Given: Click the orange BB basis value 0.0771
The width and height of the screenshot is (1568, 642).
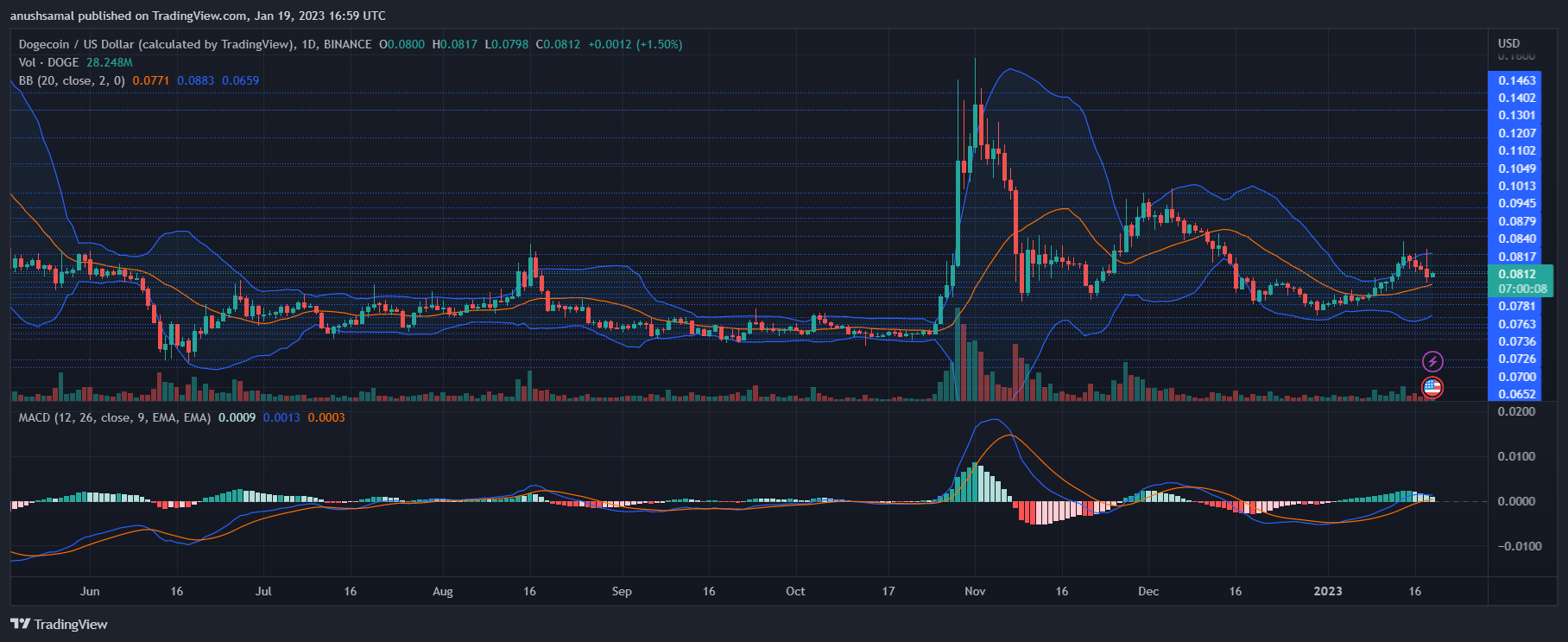Looking at the screenshot, I should point(150,80).
